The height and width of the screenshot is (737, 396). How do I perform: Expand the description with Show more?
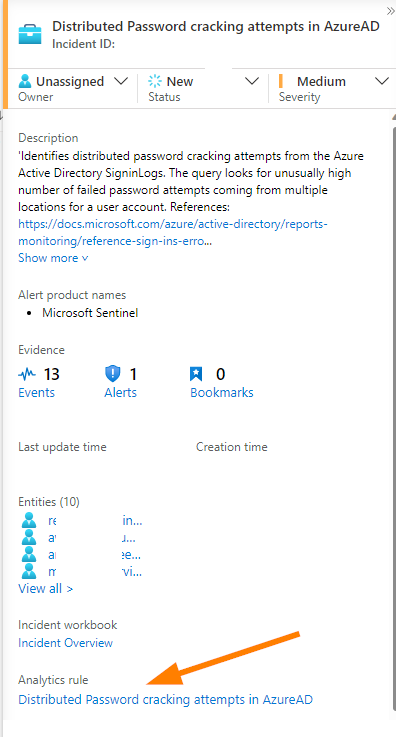click(x=53, y=258)
